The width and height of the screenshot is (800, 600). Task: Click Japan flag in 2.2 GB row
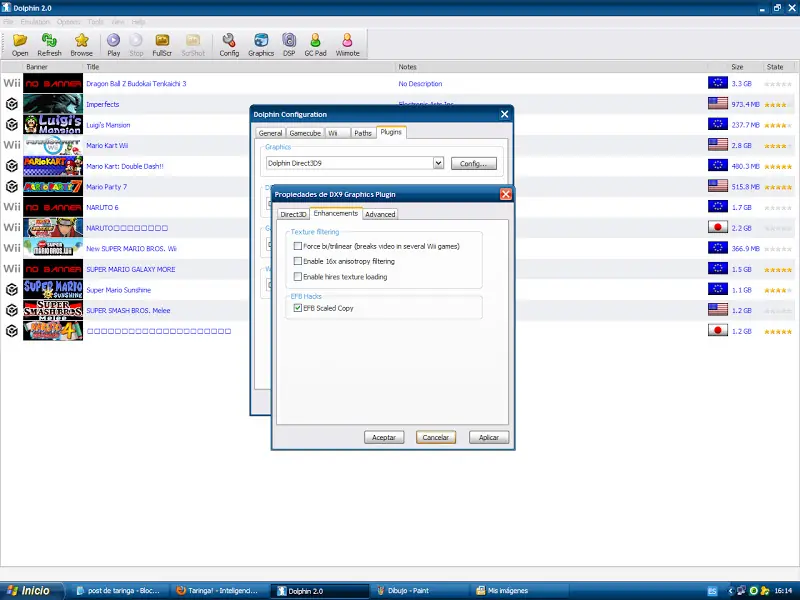pyautogui.click(x=718, y=228)
